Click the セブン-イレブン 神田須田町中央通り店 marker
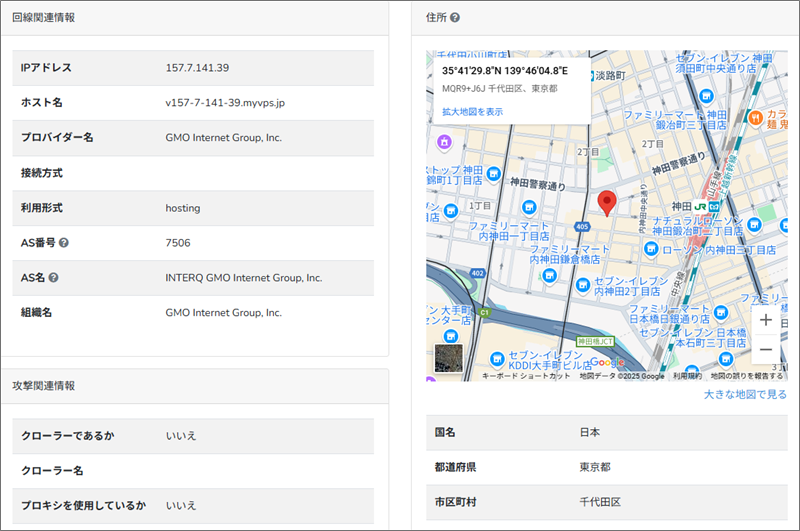 [x=706, y=95]
